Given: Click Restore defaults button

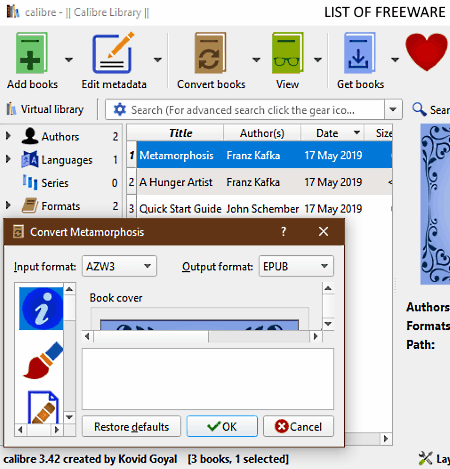Looking at the screenshot, I should point(131,426).
